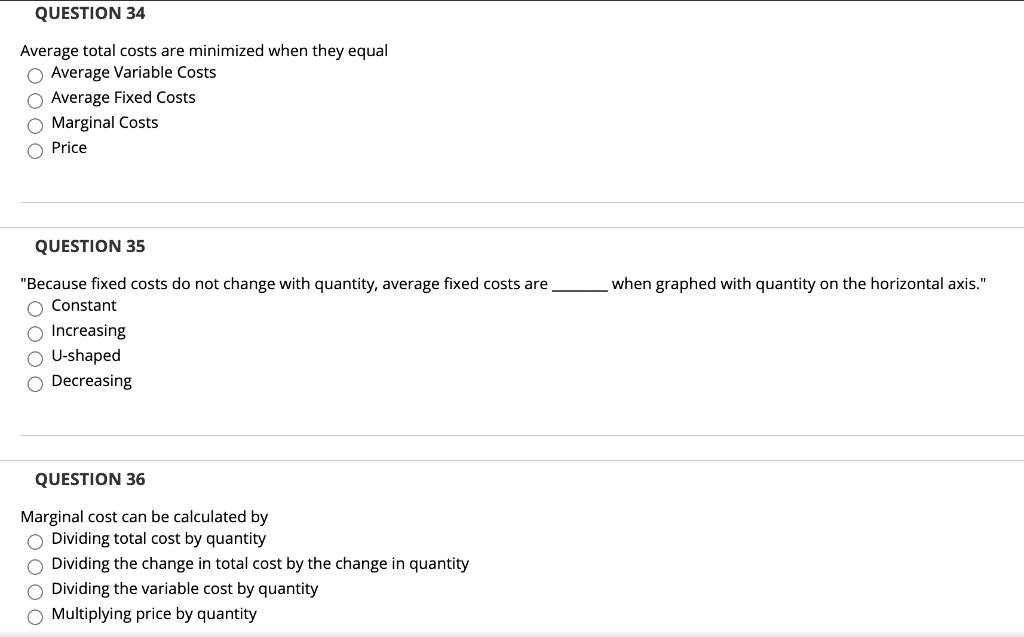The image size is (1024, 637).
Task: Select Marginal Costs for Question 34
Action: 35,125
